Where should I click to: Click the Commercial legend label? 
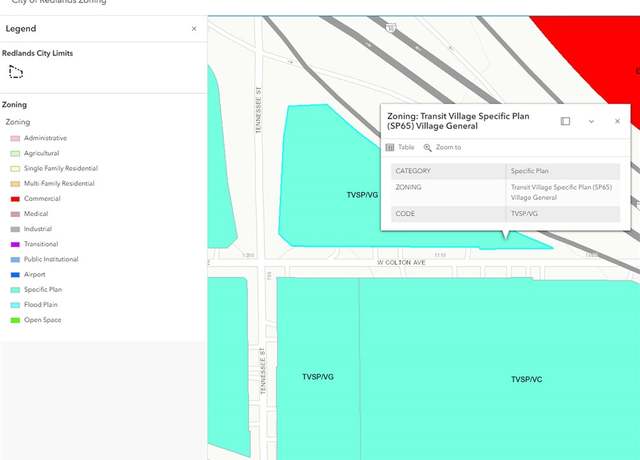point(42,199)
